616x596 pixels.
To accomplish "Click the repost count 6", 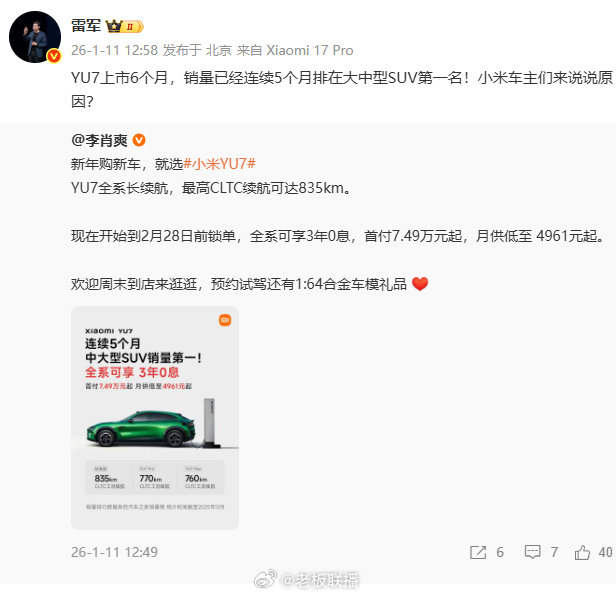I will point(500,552).
